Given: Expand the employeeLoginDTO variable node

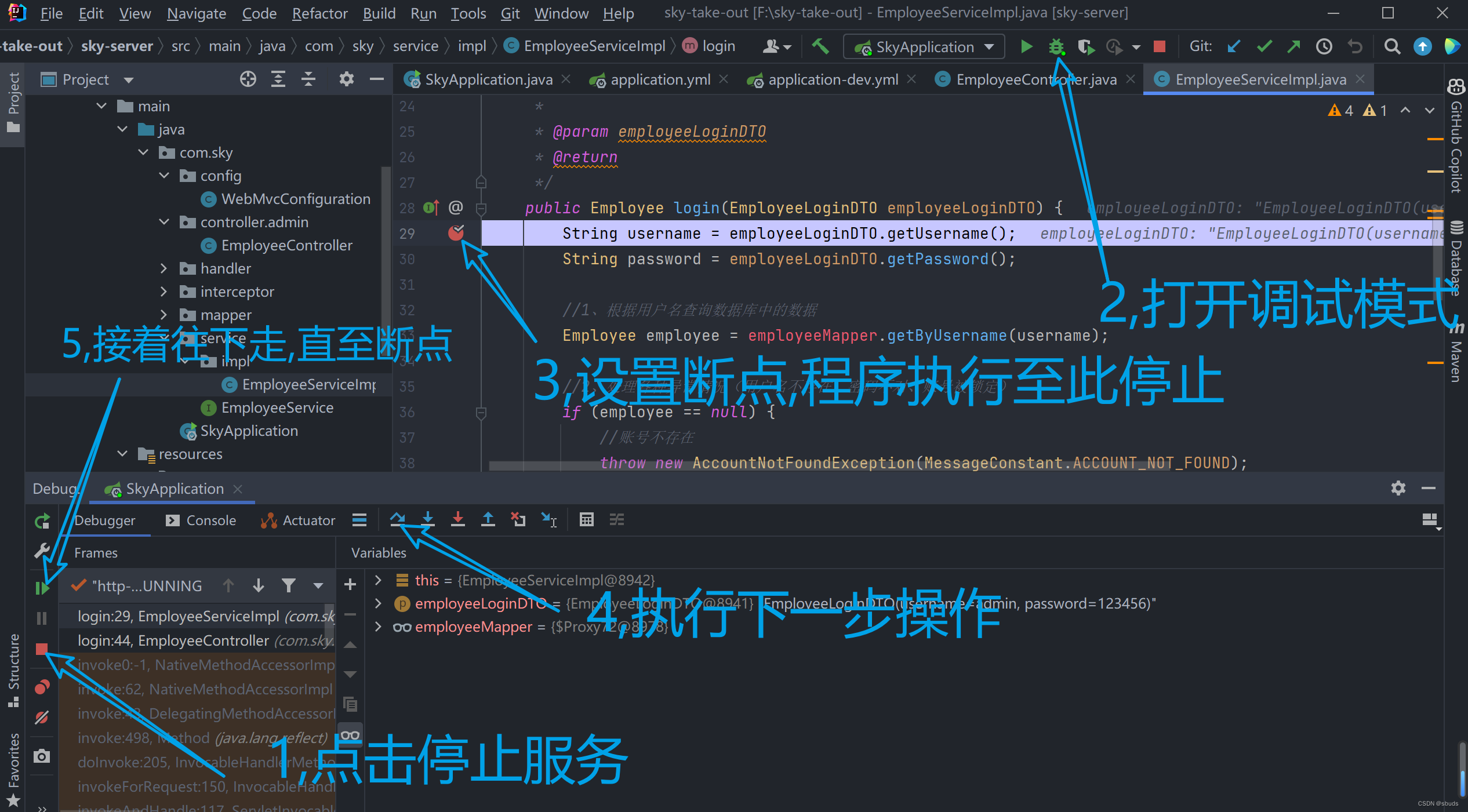Looking at the screenshot, I should pos(378,603).
